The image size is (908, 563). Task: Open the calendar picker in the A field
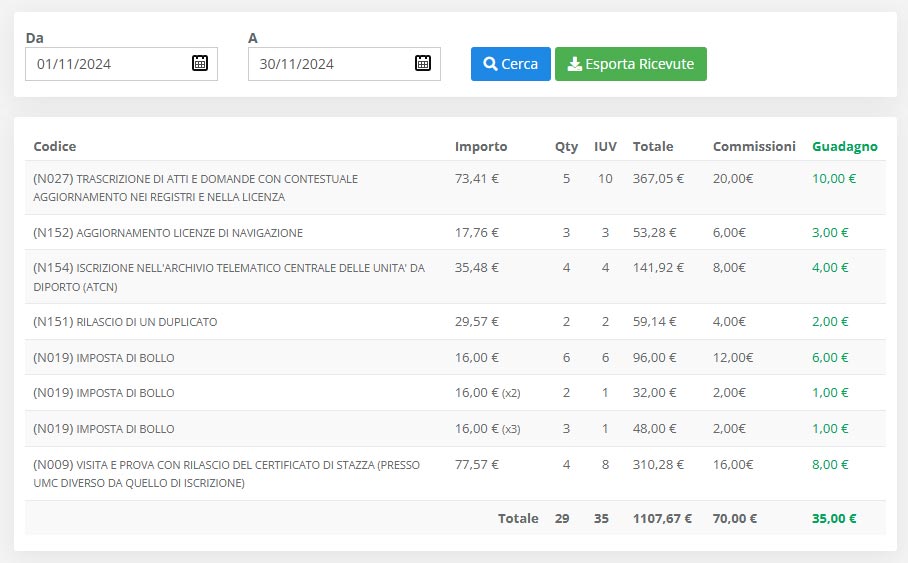423,64
